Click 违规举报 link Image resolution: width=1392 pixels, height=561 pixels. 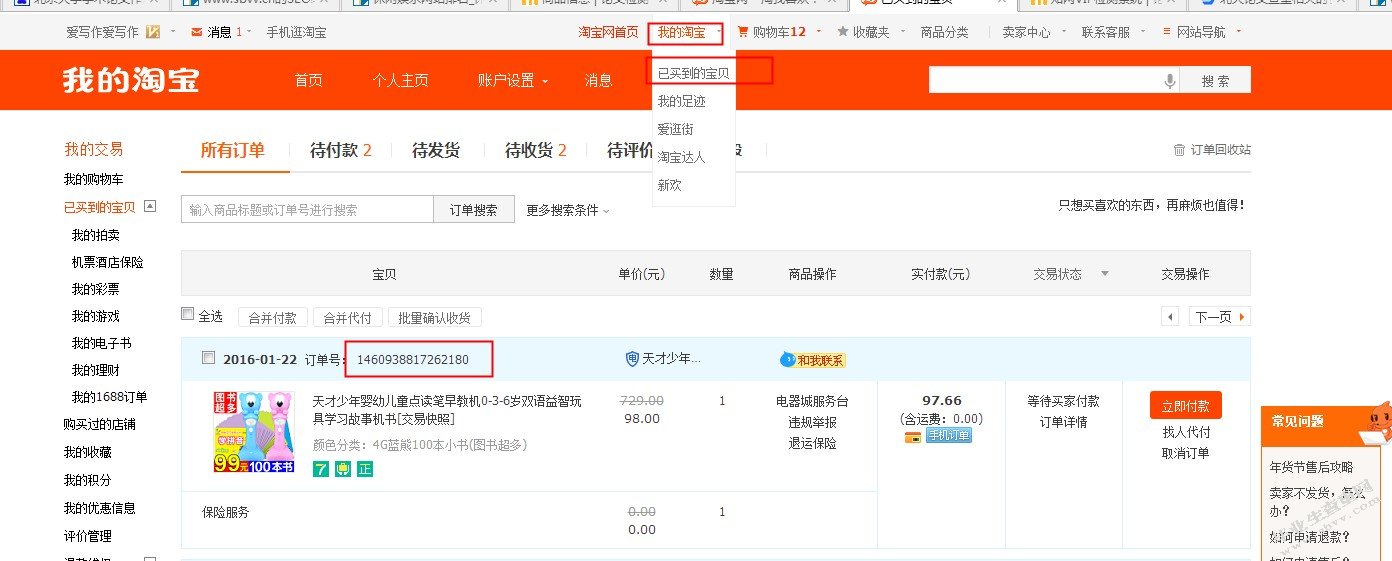point(812,422)
